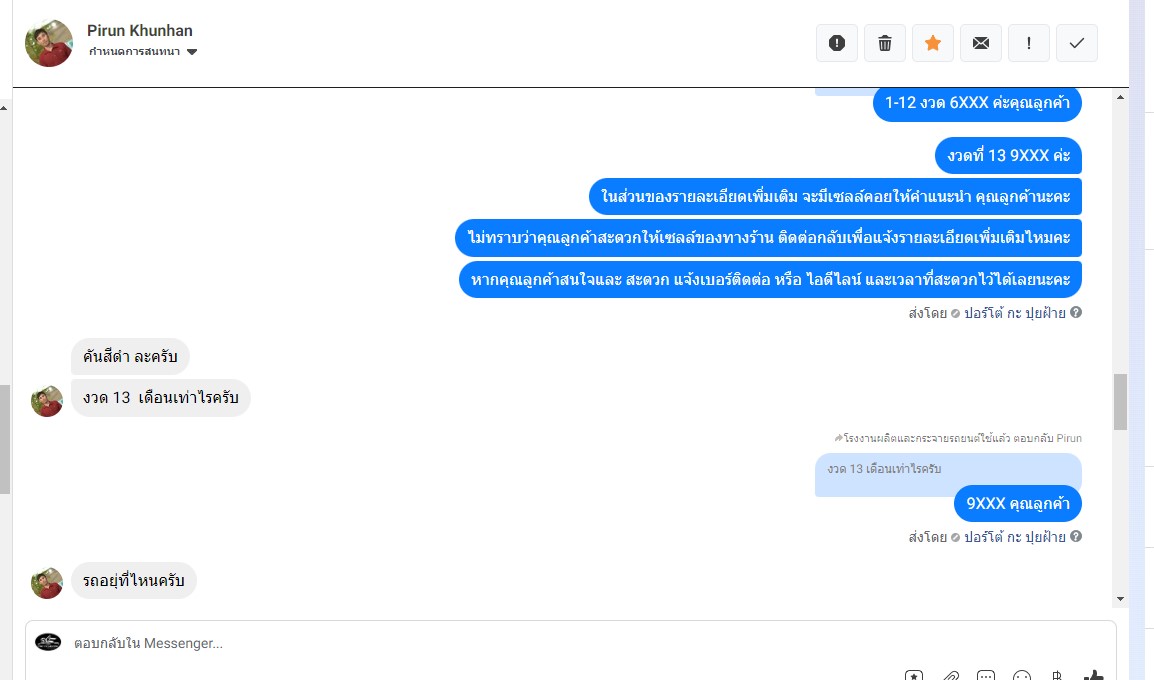Click the quoted reply 'งวด 13 เดือนเท่าไรครับ'
The height and width of the screenshot is (680, 1154).
point(884,469)
